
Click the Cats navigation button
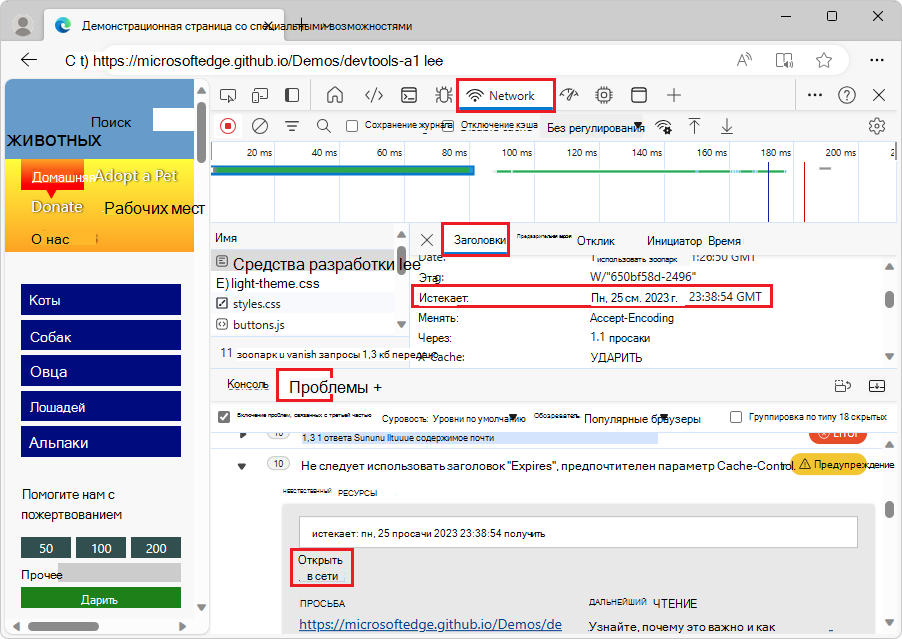(101, 300)
